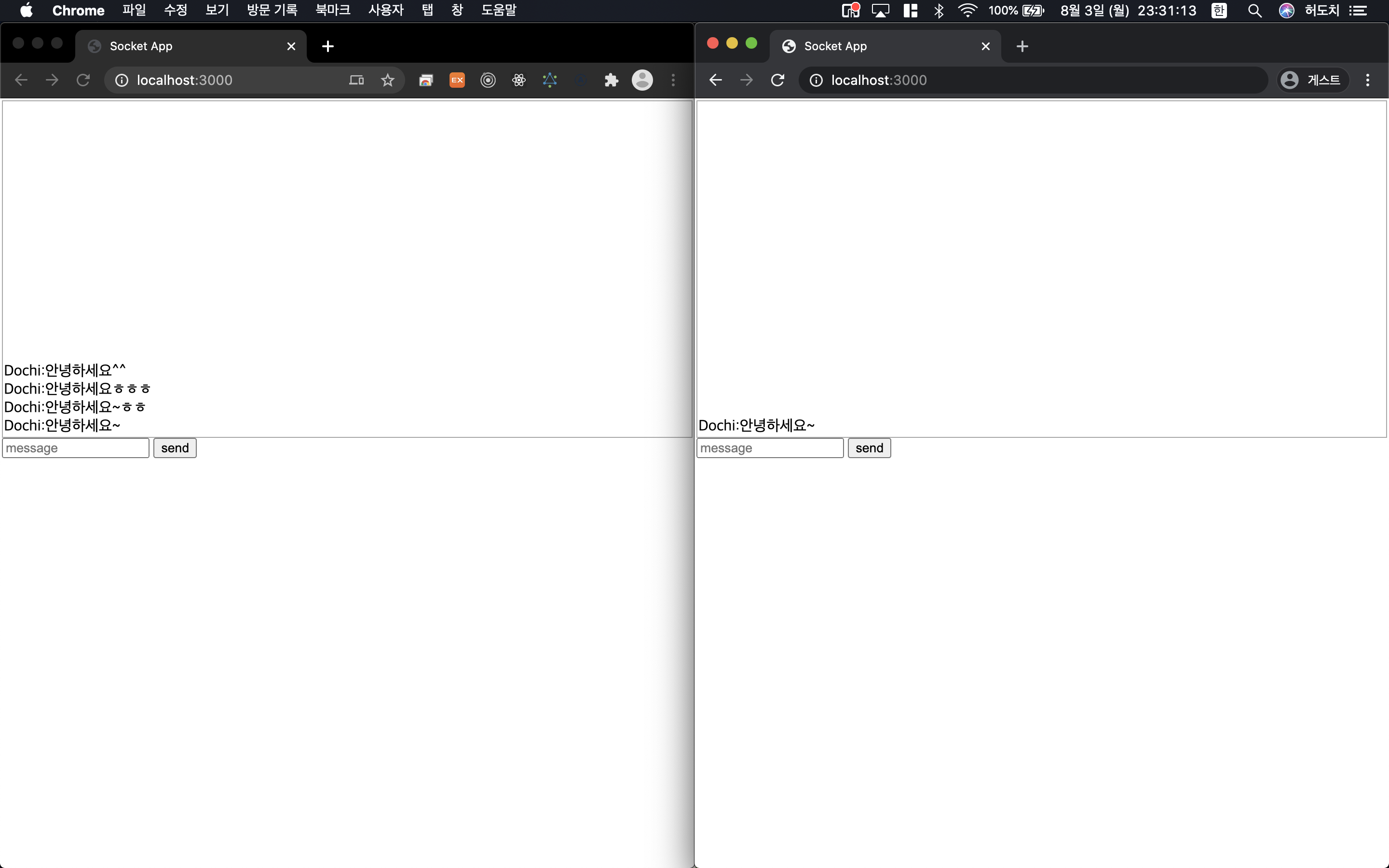Open the 북마크 menu in menu bar
The width and height of the screenshot is (1389, 868).
pos(333,10)
